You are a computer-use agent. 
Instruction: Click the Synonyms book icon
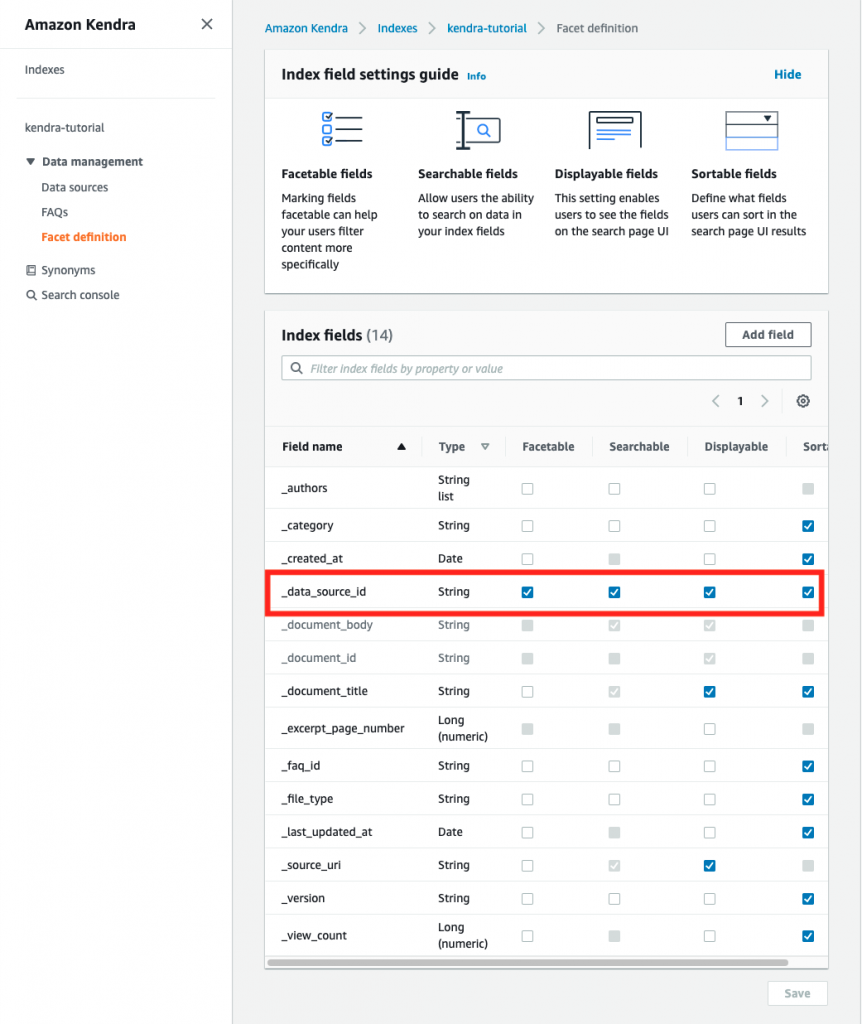point(31,270)
